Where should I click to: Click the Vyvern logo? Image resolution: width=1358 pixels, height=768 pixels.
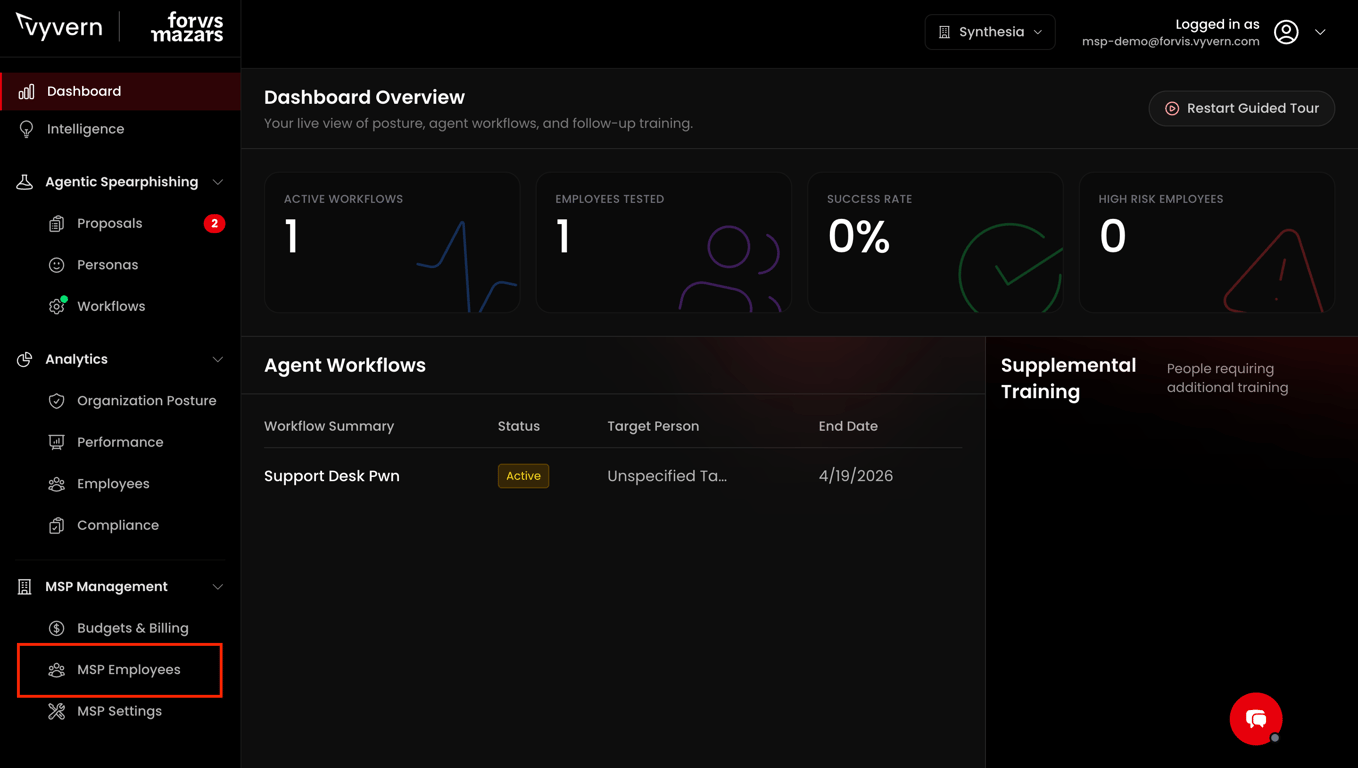click(x=59, y=27)
